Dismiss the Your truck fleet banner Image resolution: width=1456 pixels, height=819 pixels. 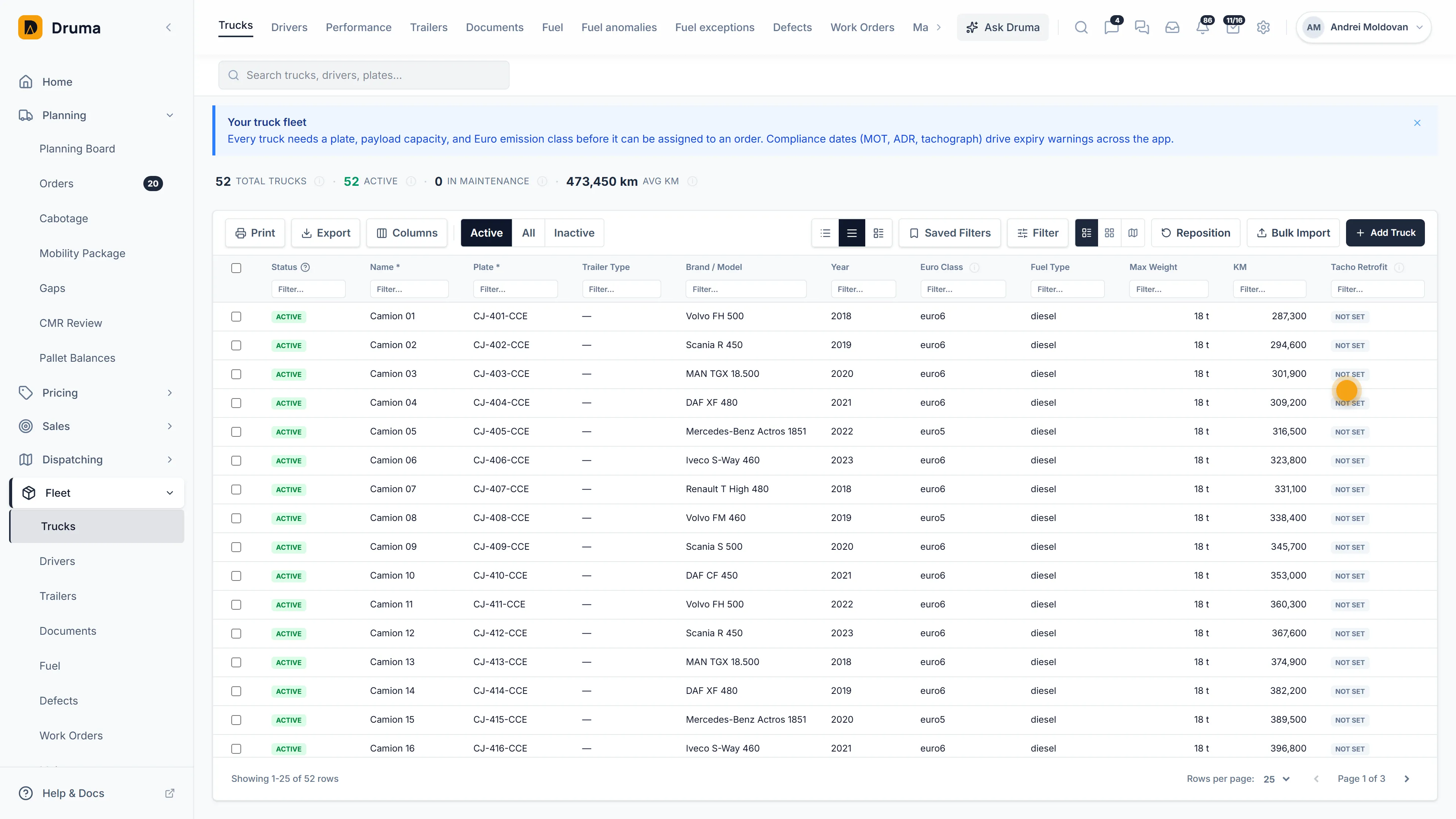click(1417, 122)
